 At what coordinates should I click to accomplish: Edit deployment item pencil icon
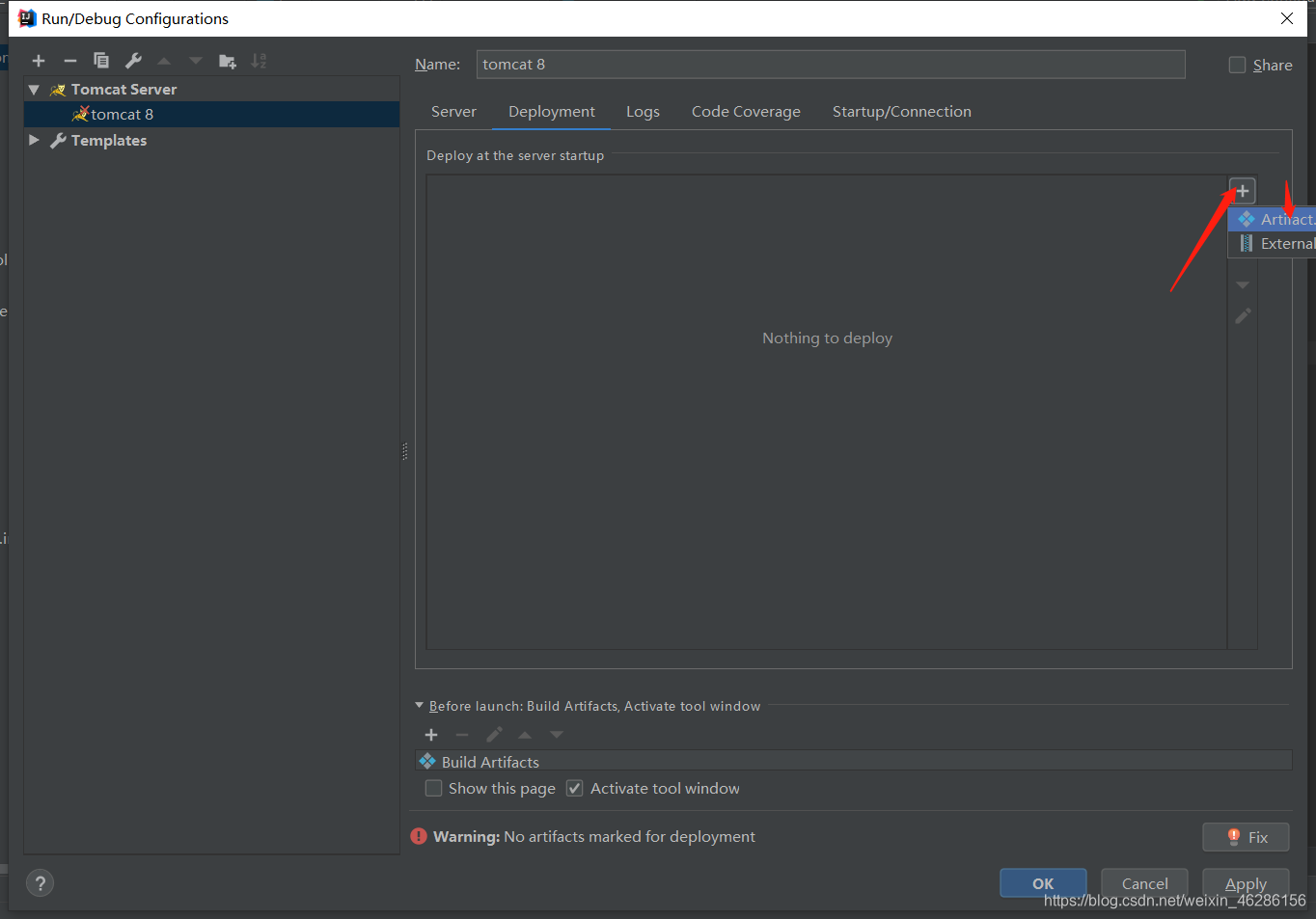coord(1243,316)
